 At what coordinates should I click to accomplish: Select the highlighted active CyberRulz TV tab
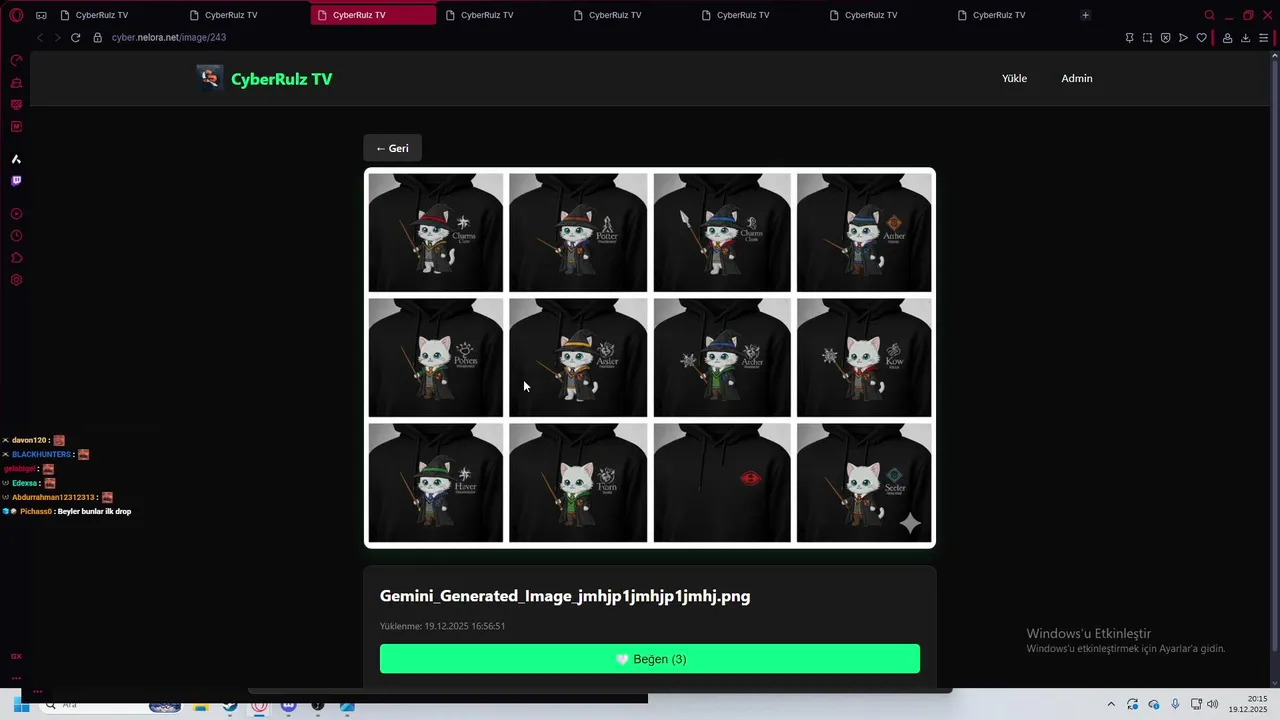373,15
